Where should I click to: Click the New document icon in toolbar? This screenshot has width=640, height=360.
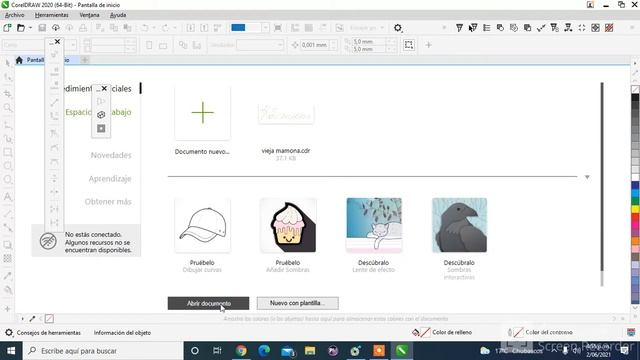point(7,28)
